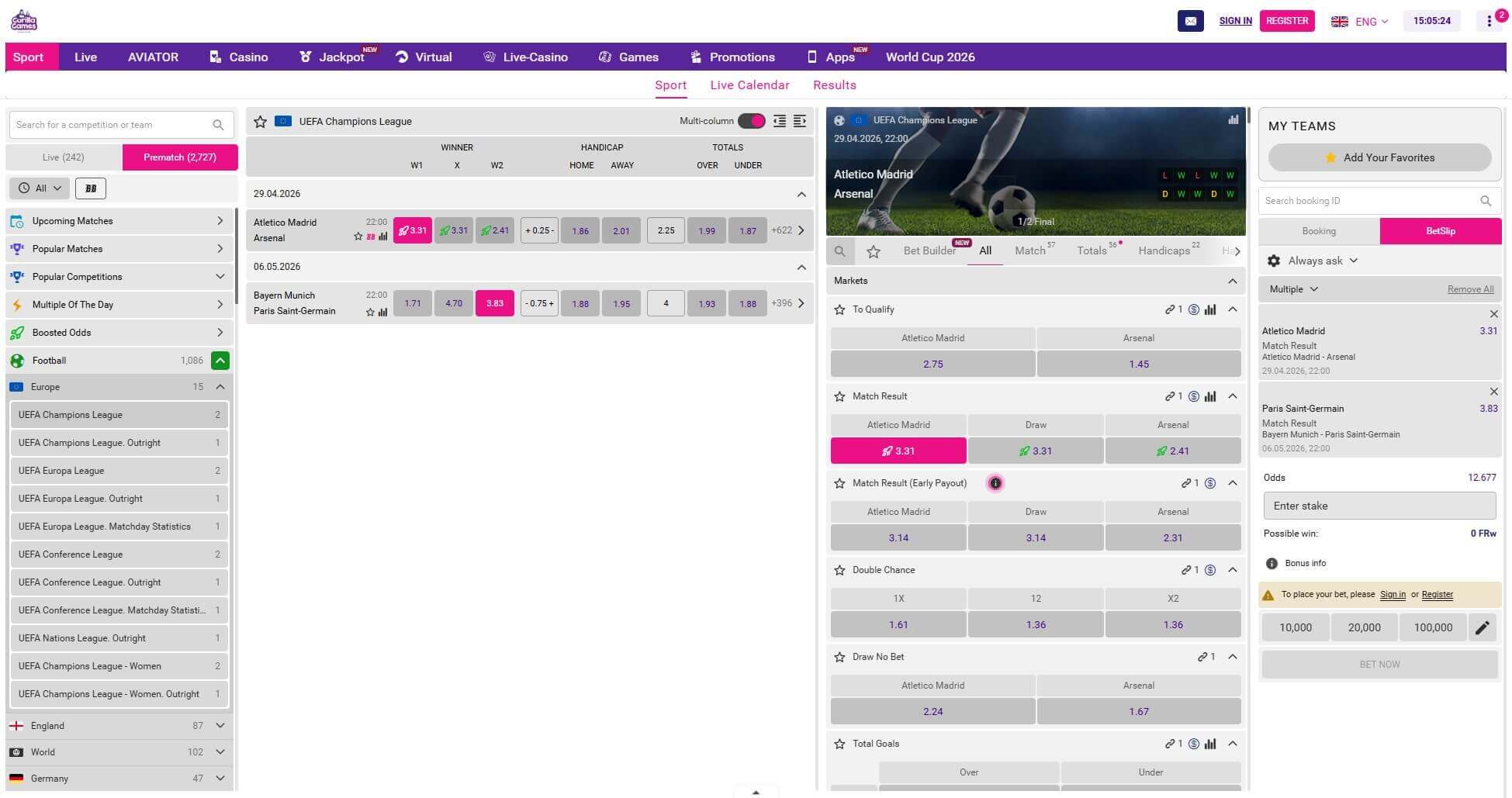Click the search magnifier in competition search
This screenshot has height=798, width=1512.
click(218, 125)
